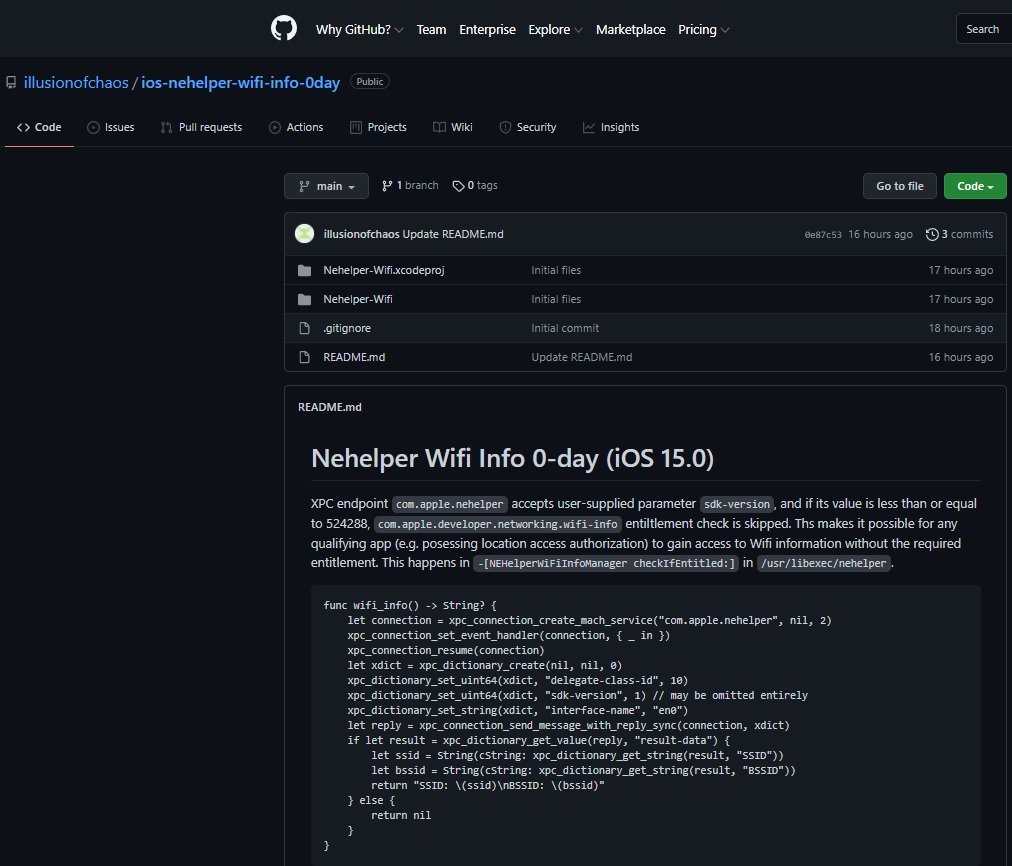Click the GitHub Octocat logo
Image resolution: width=1012 pixels, height=866 pixels.
click(x=284, y=29)
